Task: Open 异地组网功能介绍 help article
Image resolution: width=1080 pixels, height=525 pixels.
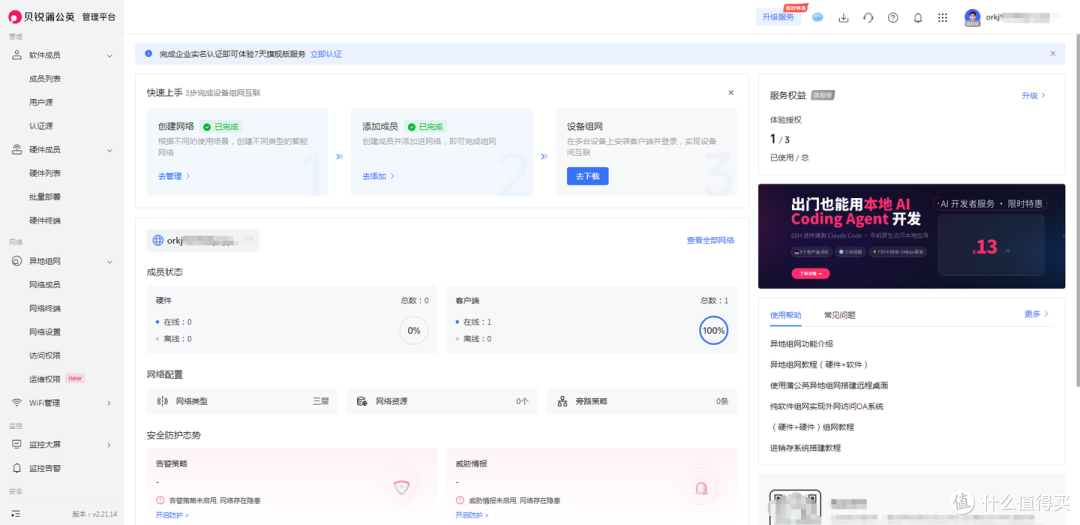Action: pos(801,344)
